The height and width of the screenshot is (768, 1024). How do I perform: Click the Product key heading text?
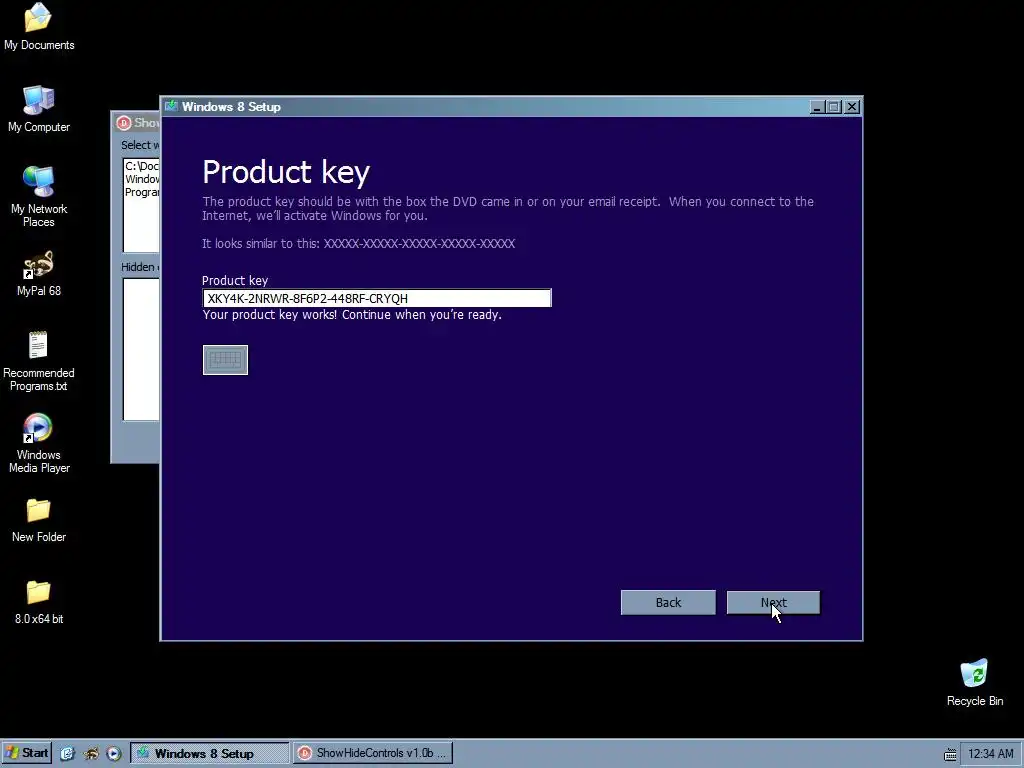(x=286, y=172)
